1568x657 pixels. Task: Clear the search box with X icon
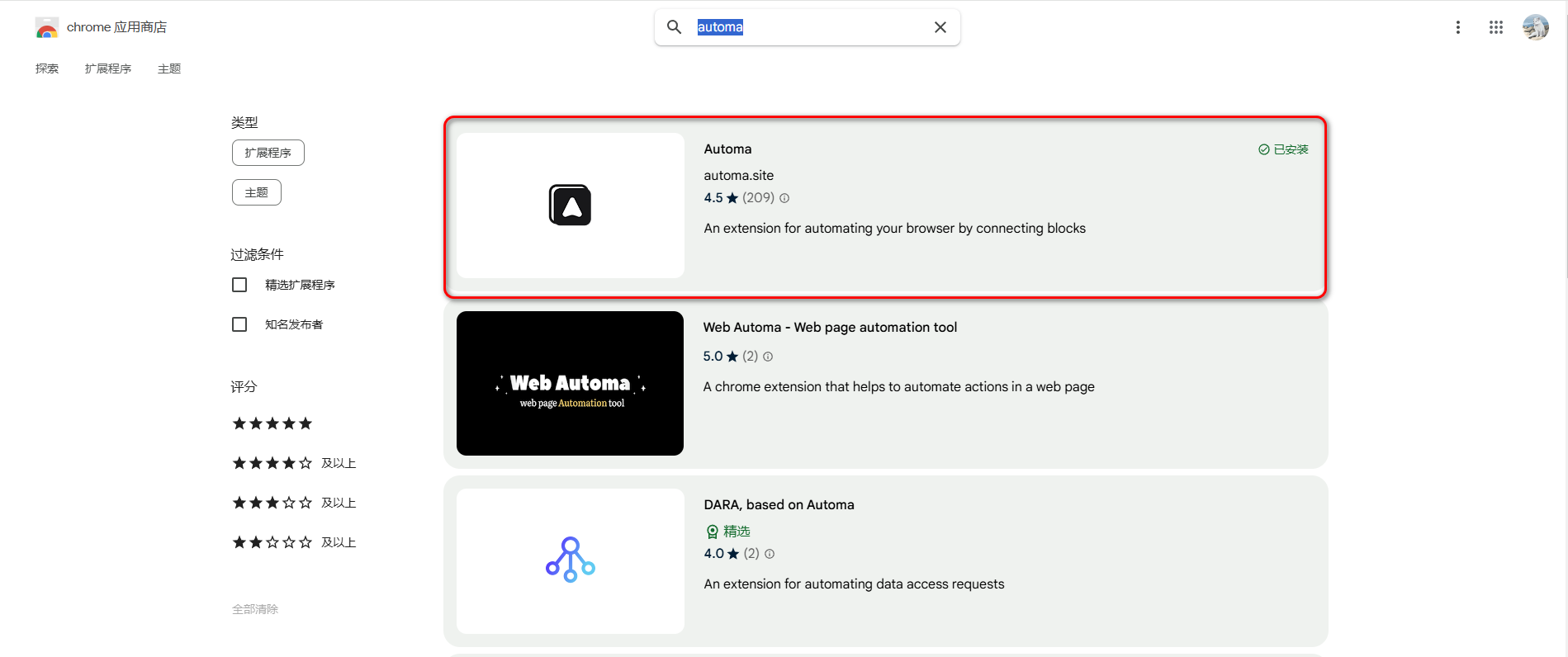pos(940,27)
